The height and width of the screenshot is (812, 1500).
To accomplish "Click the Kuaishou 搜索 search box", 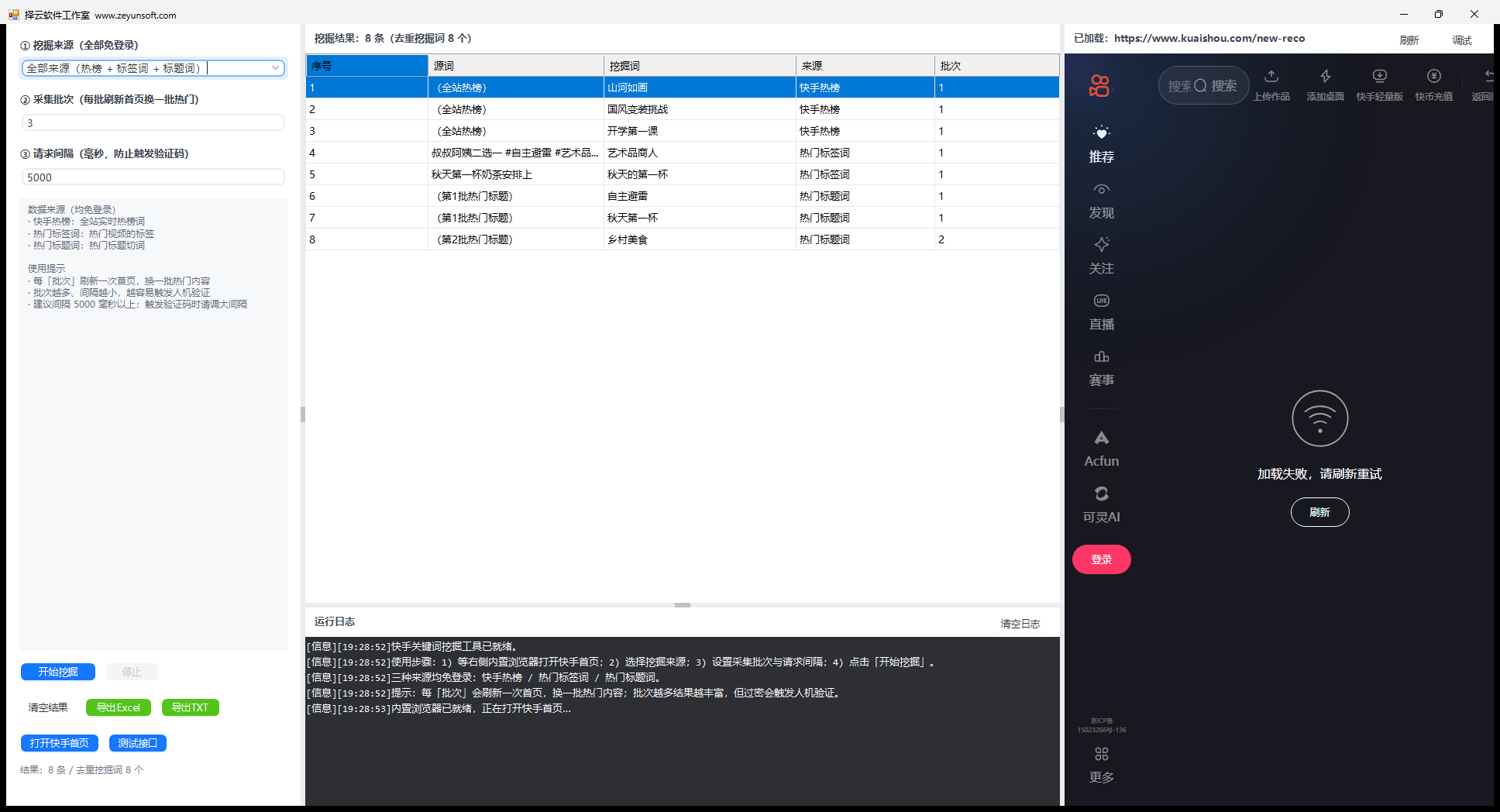I will pos(1203,85).
